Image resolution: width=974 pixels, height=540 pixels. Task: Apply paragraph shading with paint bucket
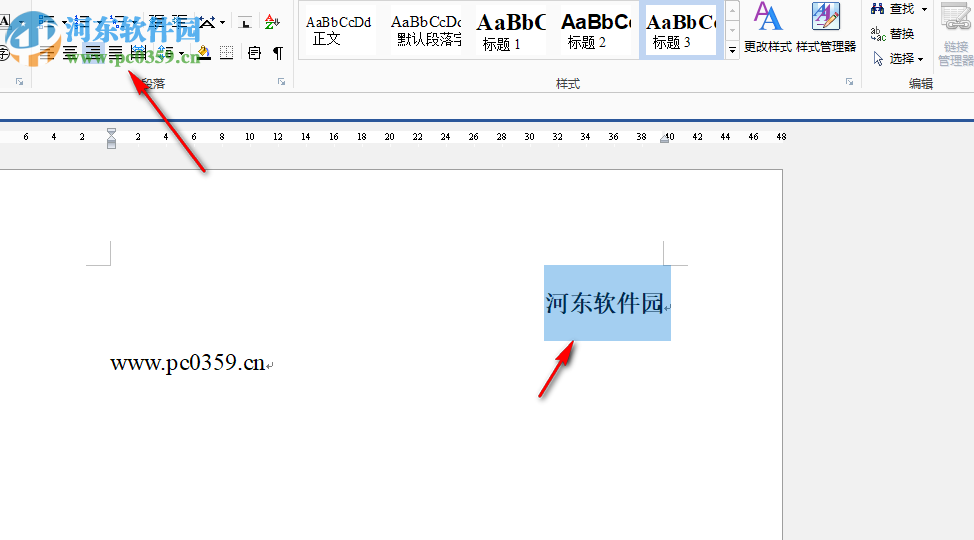pyautogui.click(x=204, y=53)
